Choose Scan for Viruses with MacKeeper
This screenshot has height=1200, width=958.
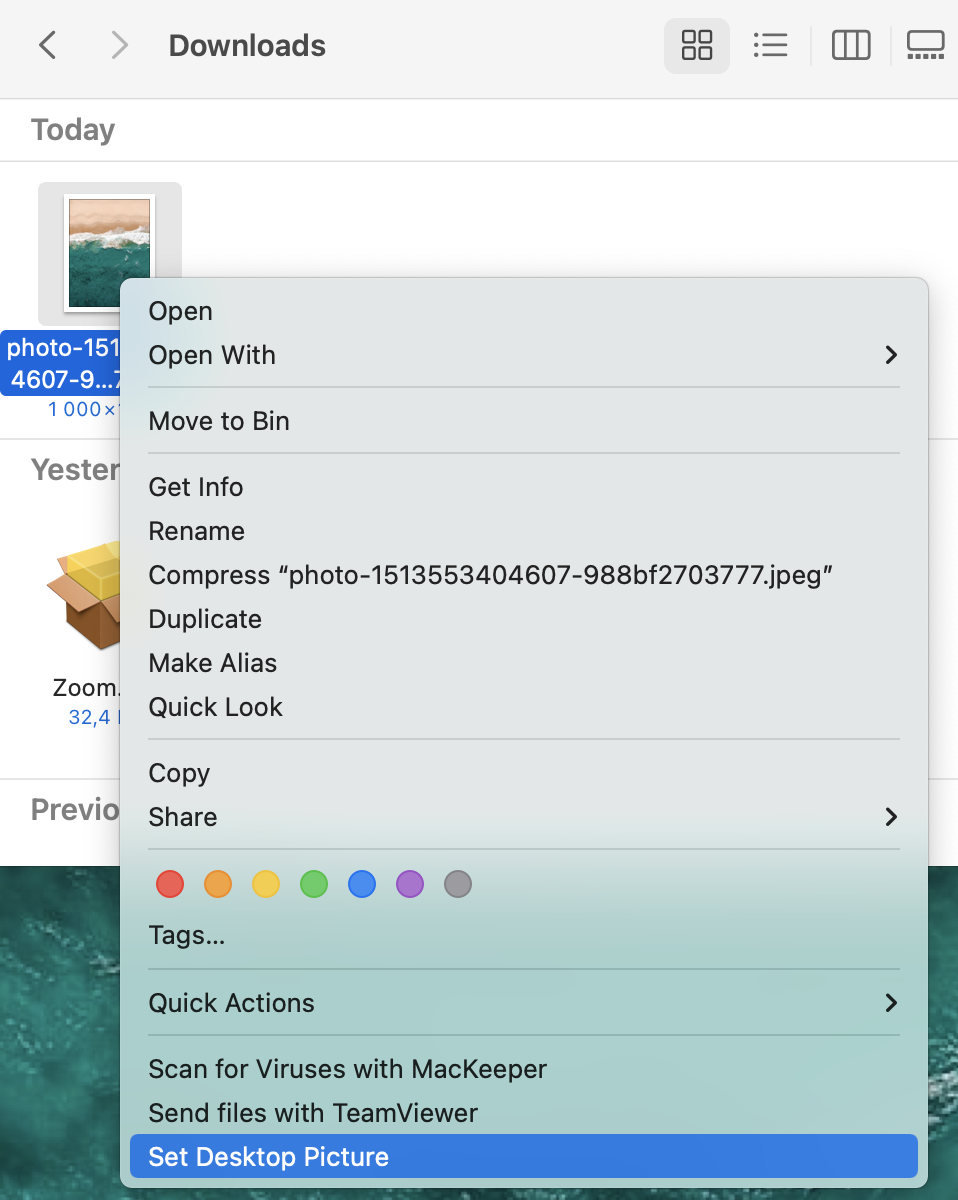click(524, 1069)
